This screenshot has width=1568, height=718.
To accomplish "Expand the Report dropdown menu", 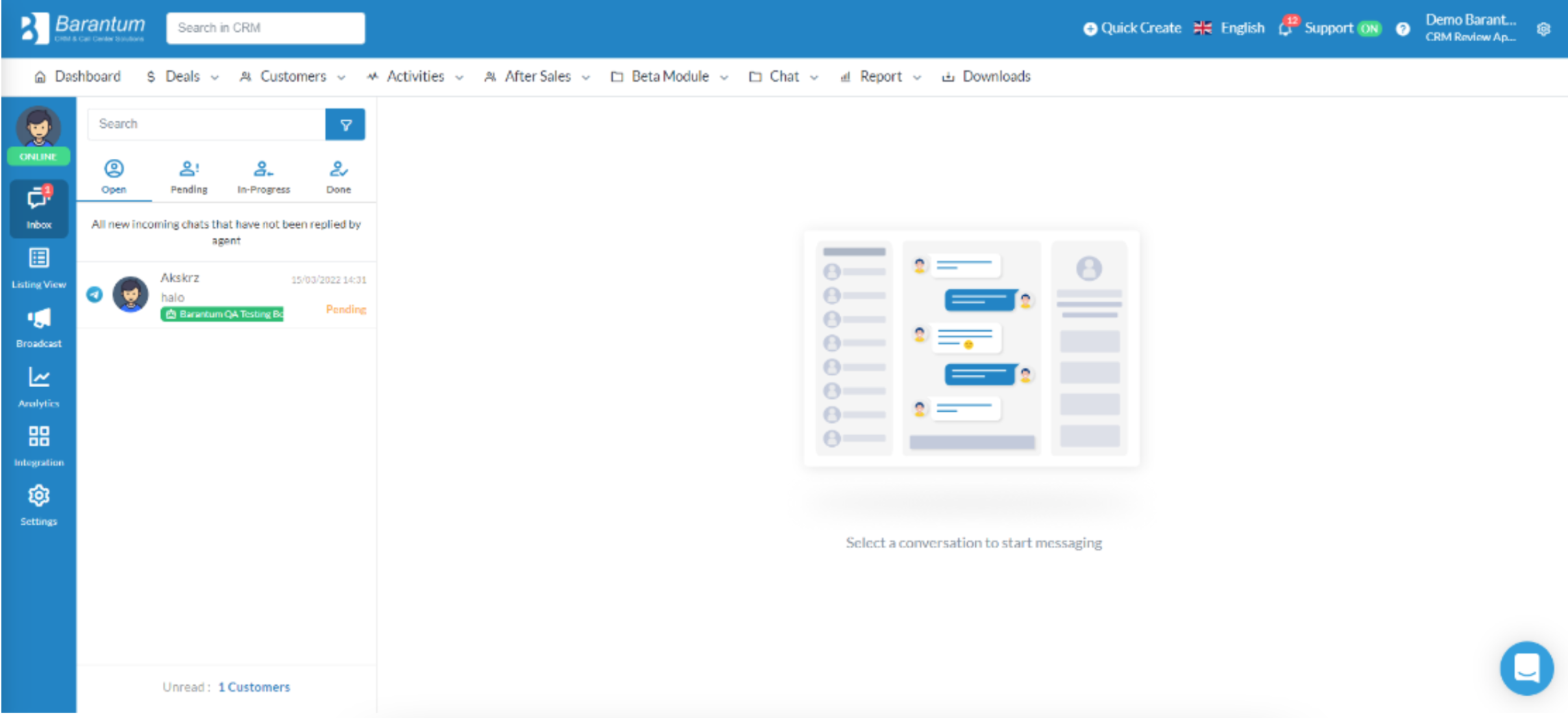I will pyautogui.click(x=881, y=77).
